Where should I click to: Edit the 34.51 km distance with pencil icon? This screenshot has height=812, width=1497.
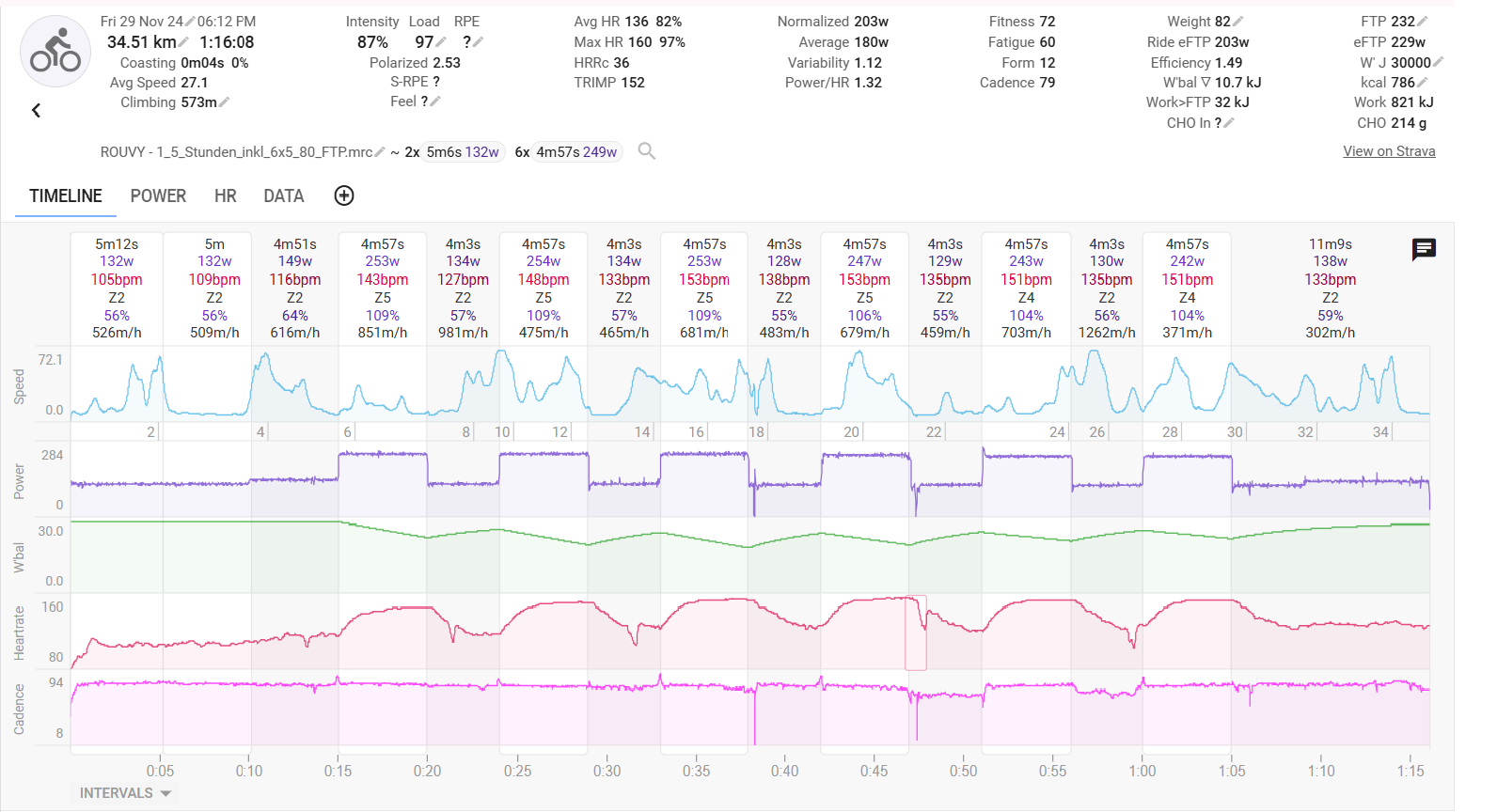[183, 42]
